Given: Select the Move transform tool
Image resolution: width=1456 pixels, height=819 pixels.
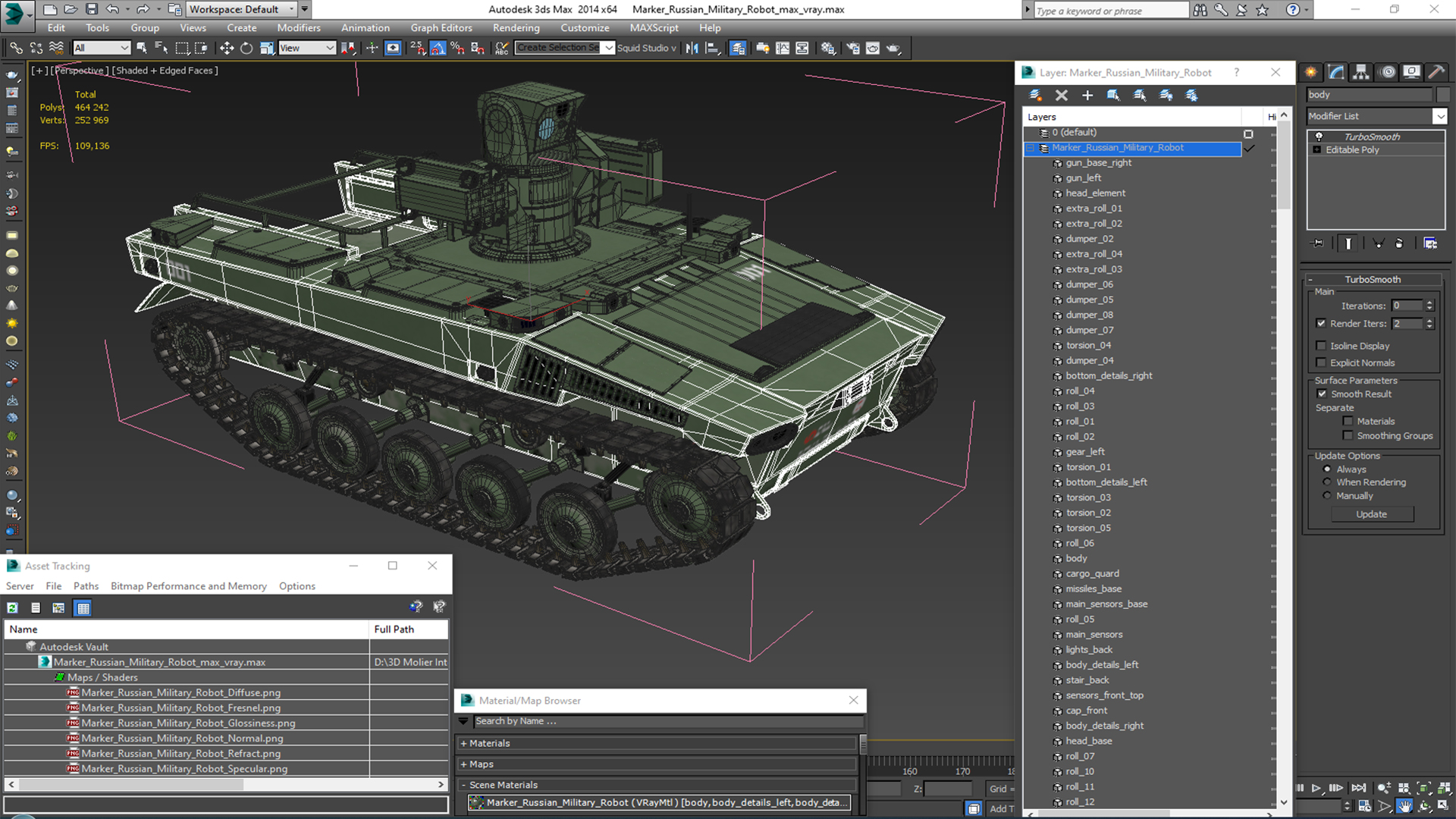Looking at the screenshot, I should [226, 48].
